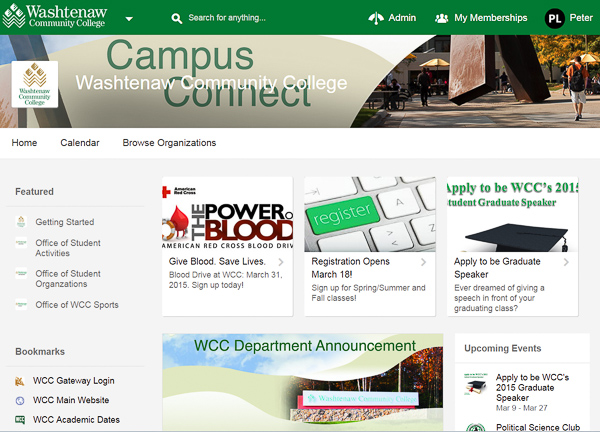Expand arrow on Graduate Speaker card
The height and width of the screenshot is (432, 600).
[x=566, y=262]
